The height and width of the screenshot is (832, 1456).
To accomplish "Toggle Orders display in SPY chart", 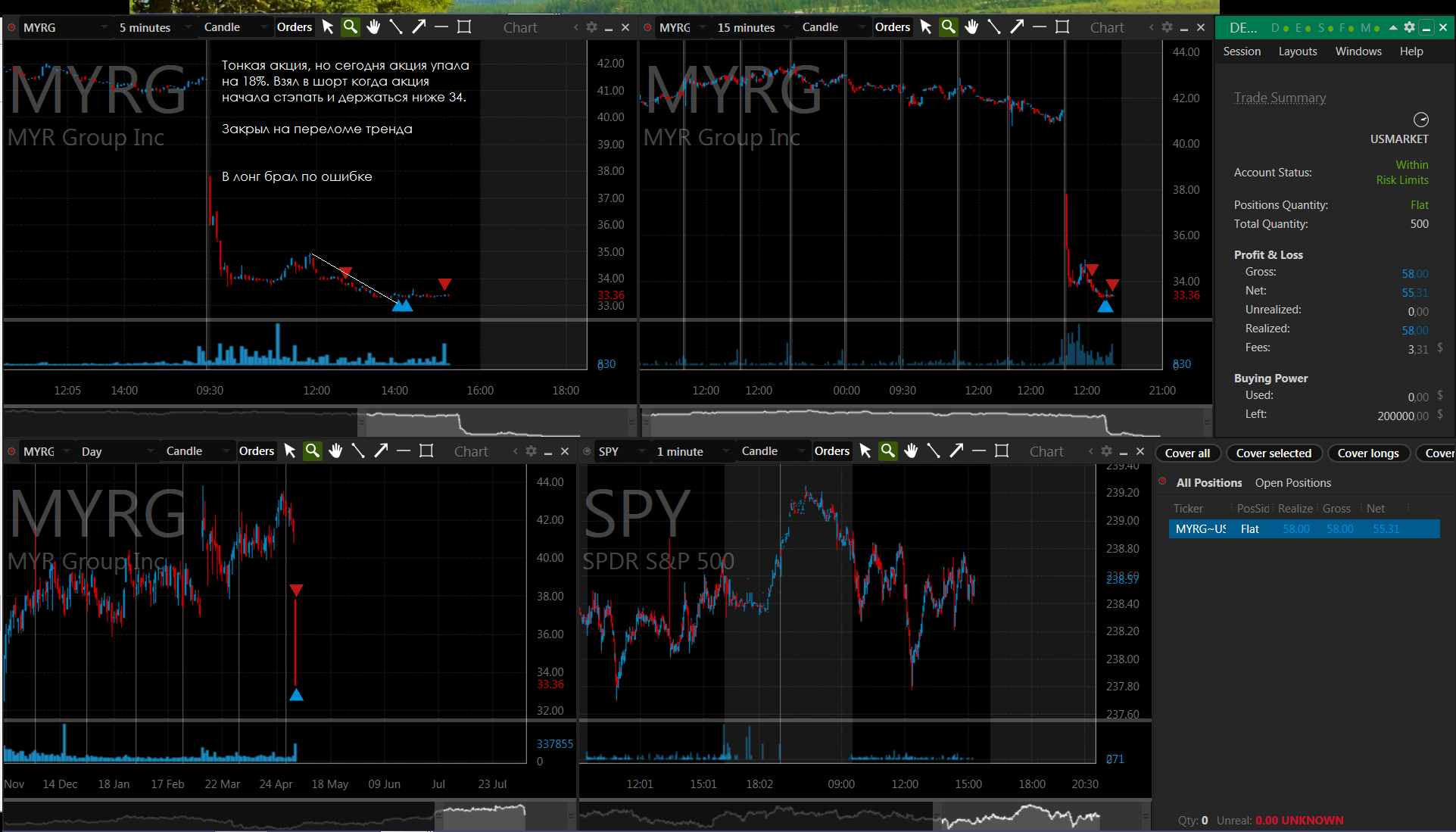I will click(x=832, y=451).
